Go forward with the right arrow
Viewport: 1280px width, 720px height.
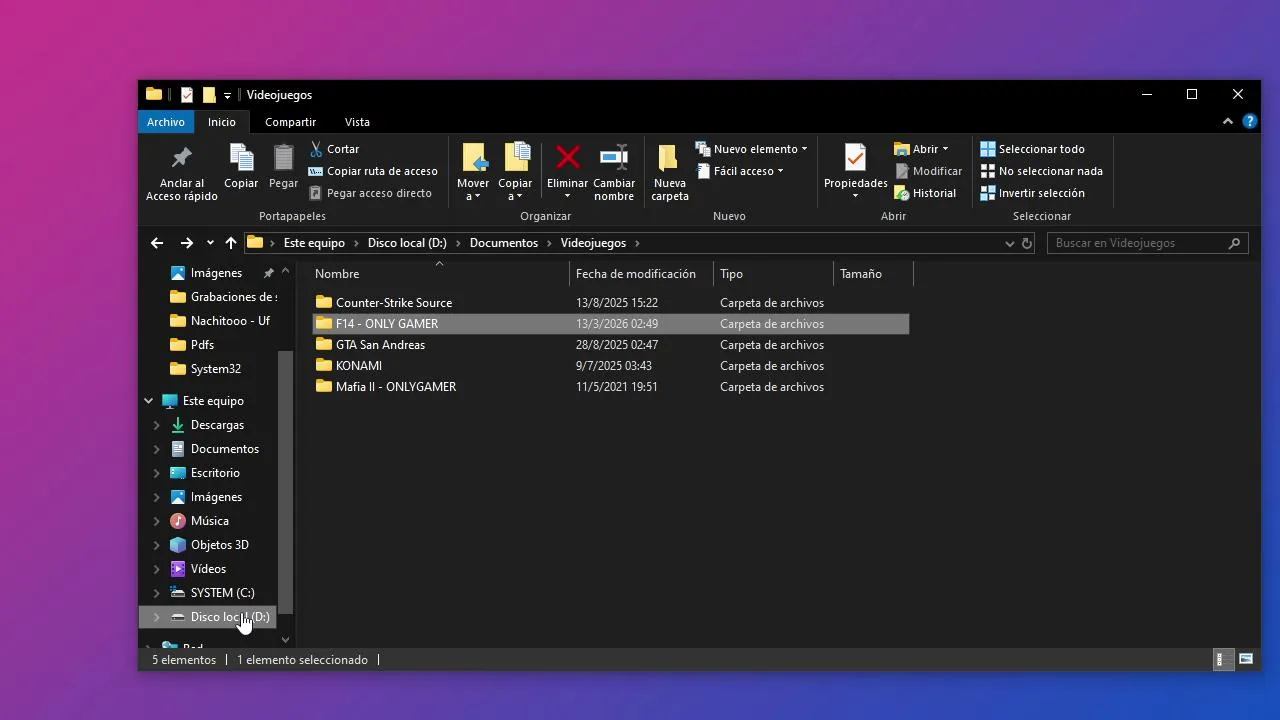pos(186,243)
